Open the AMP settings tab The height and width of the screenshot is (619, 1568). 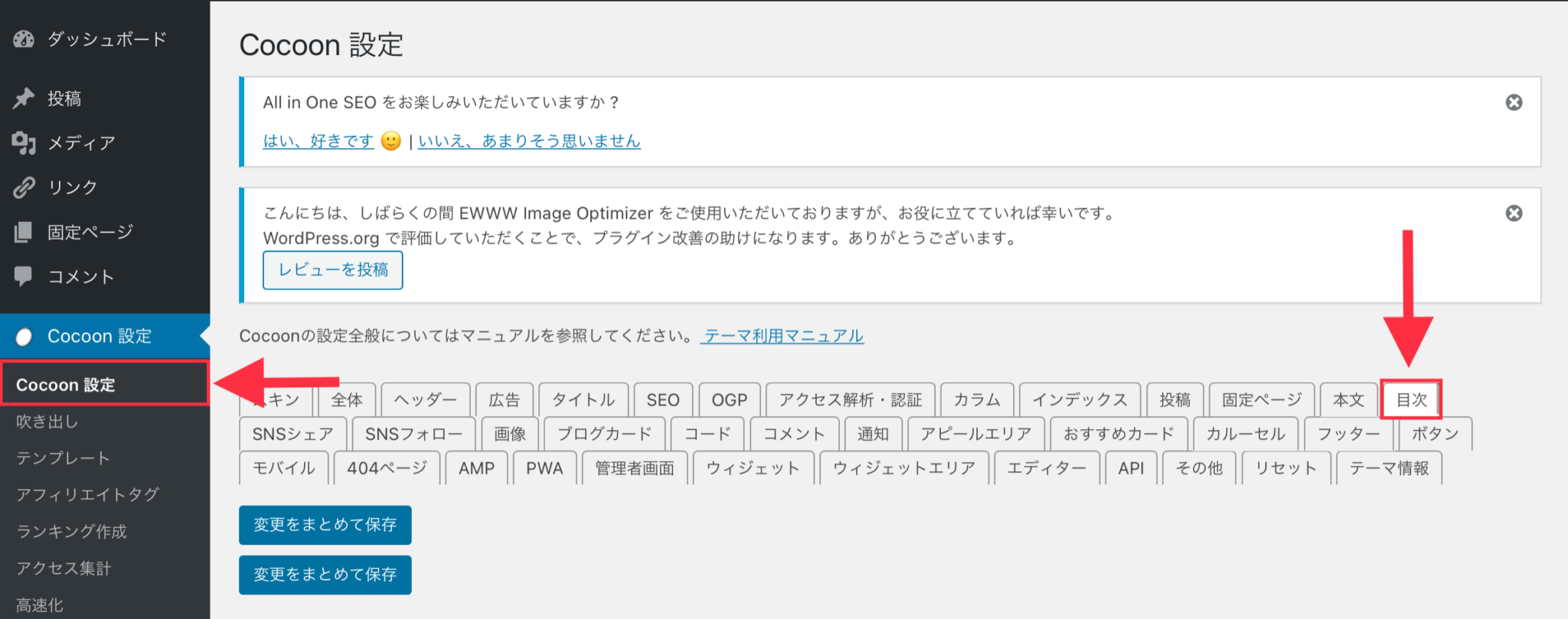[x=476, y=468]
